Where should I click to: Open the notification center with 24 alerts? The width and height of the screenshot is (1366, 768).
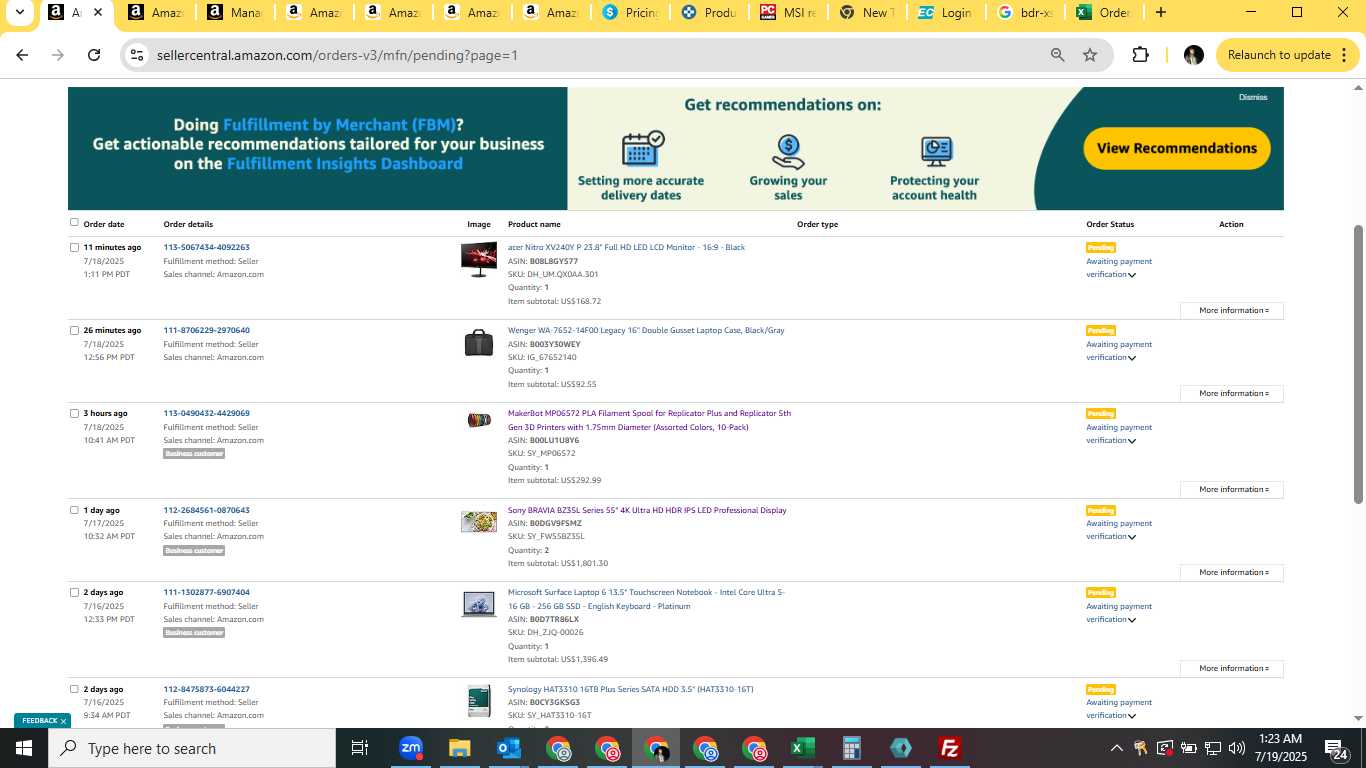click(x=1336, y=748)
